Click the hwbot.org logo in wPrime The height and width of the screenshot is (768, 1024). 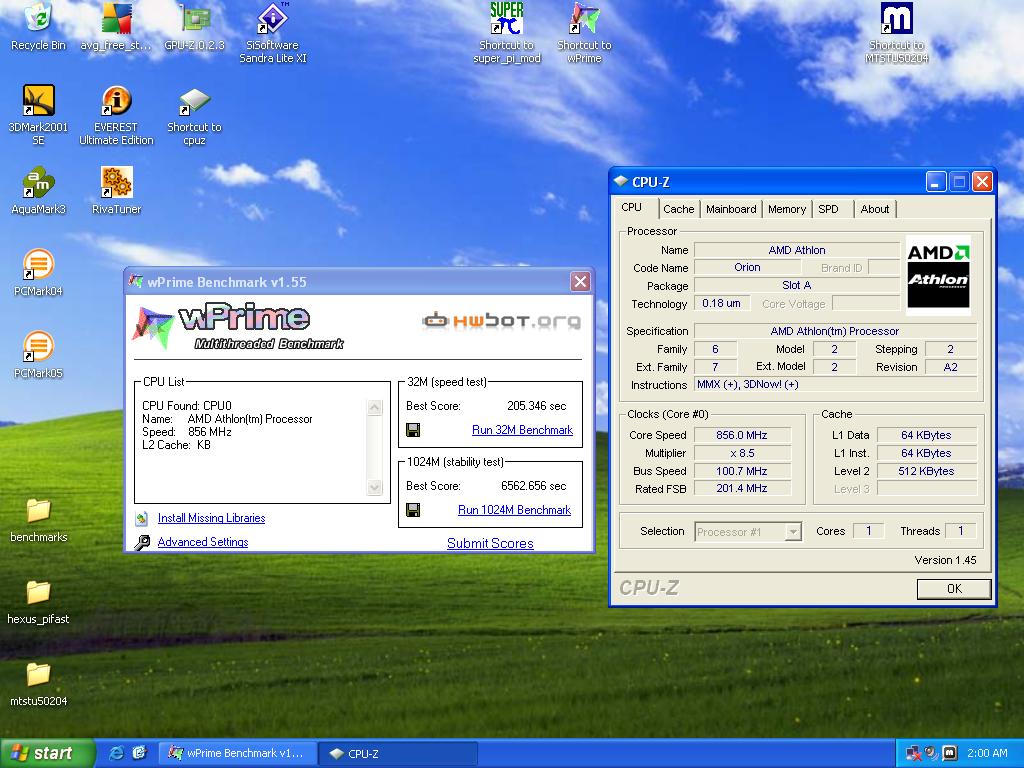(502, 321)
